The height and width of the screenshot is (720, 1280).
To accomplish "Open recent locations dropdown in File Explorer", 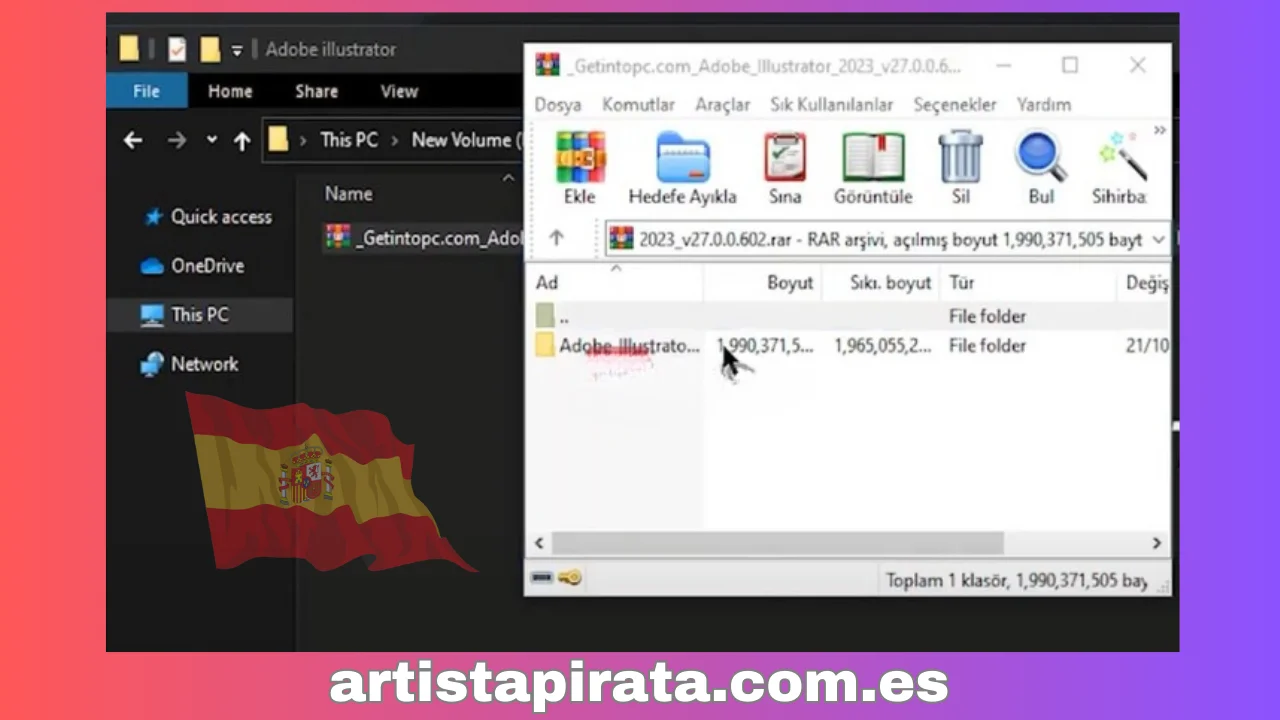I will click(x=211, y=141).
